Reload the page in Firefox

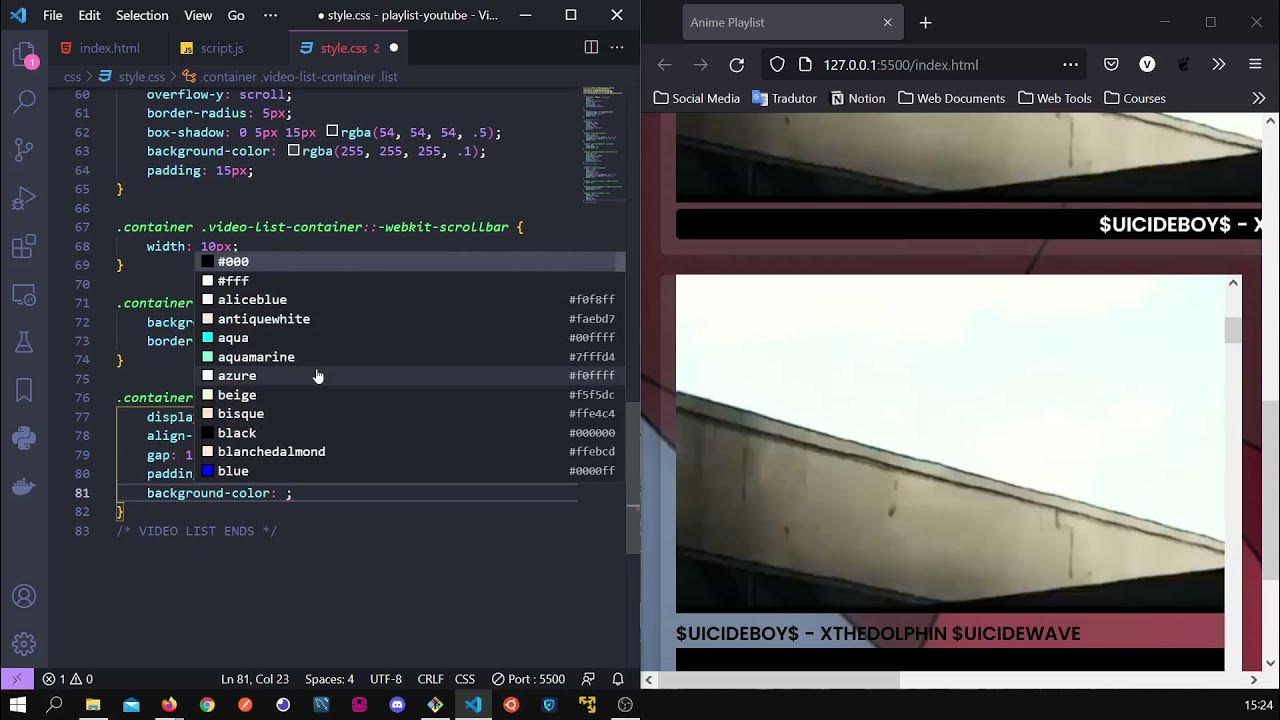(x=737, y=65)
